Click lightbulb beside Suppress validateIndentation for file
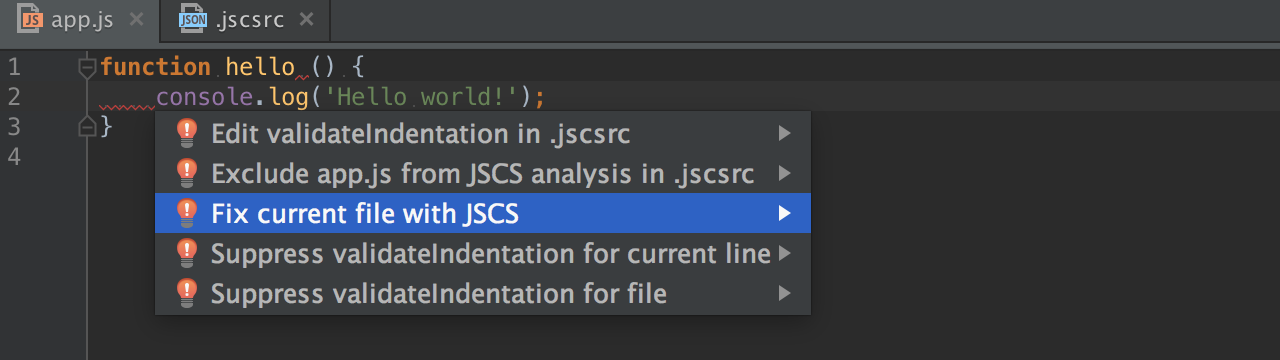 pyautogui.click(x=187, y=293)
